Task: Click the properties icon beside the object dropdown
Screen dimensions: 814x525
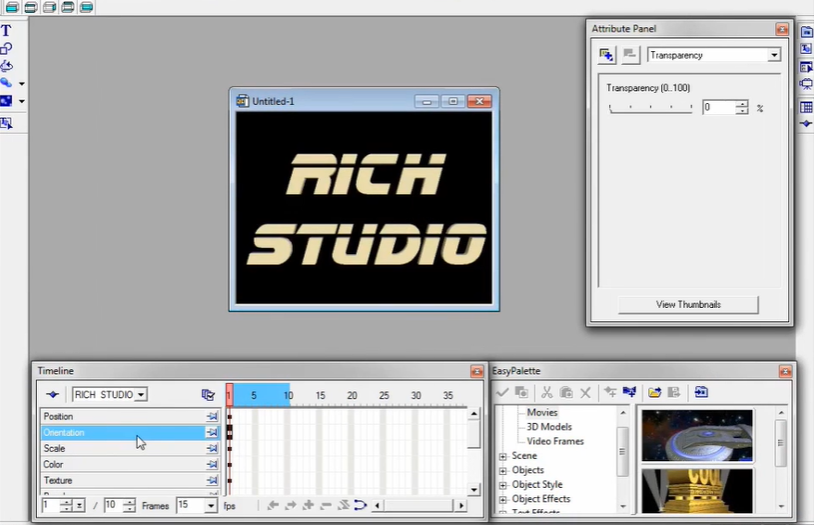Action: pyautogui.click(x=208, y=395)
